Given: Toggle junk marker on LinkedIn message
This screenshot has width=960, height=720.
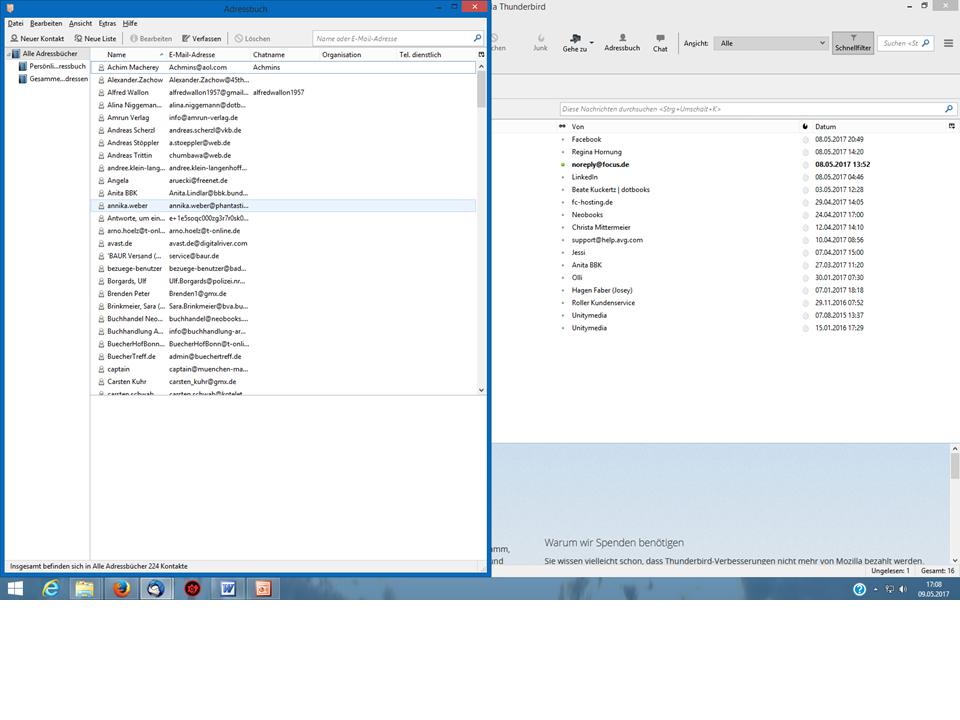Looking at the screenshot, I should (x=806, y=178).
